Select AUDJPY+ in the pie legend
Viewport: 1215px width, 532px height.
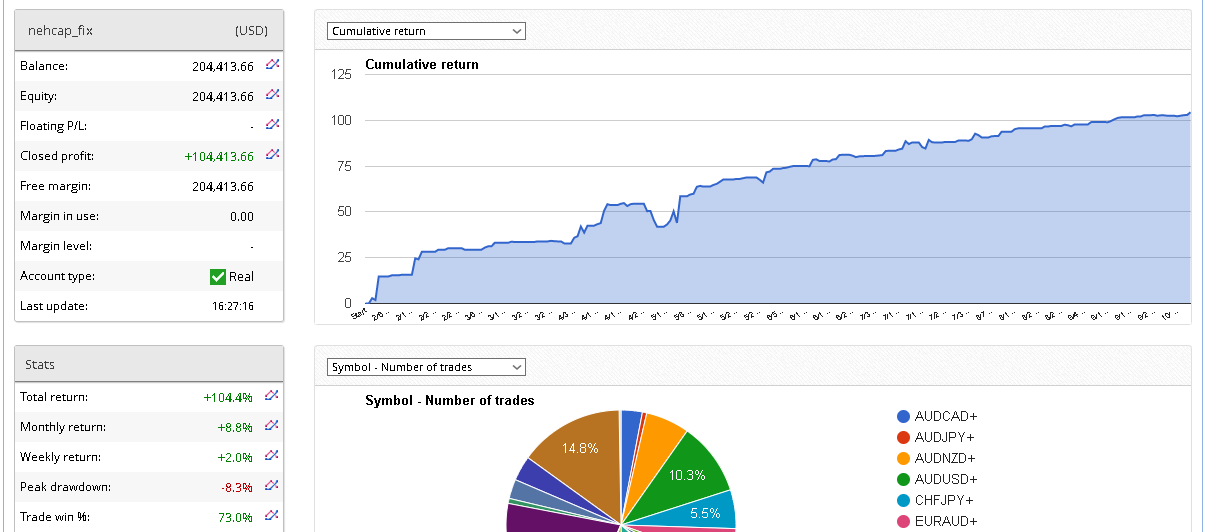(937, 437)
